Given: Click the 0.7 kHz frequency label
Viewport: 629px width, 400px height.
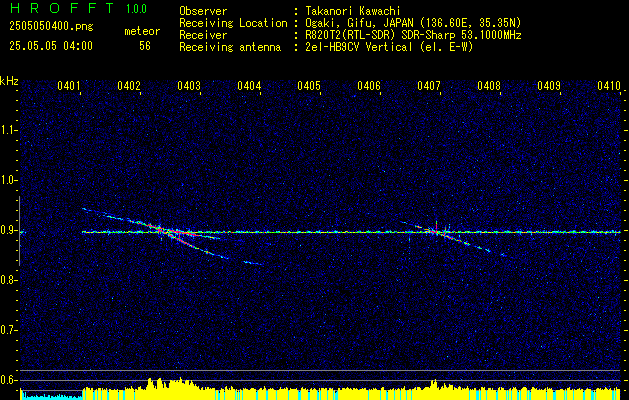Looking at the screenshot, I should click(x=8, y=330).
